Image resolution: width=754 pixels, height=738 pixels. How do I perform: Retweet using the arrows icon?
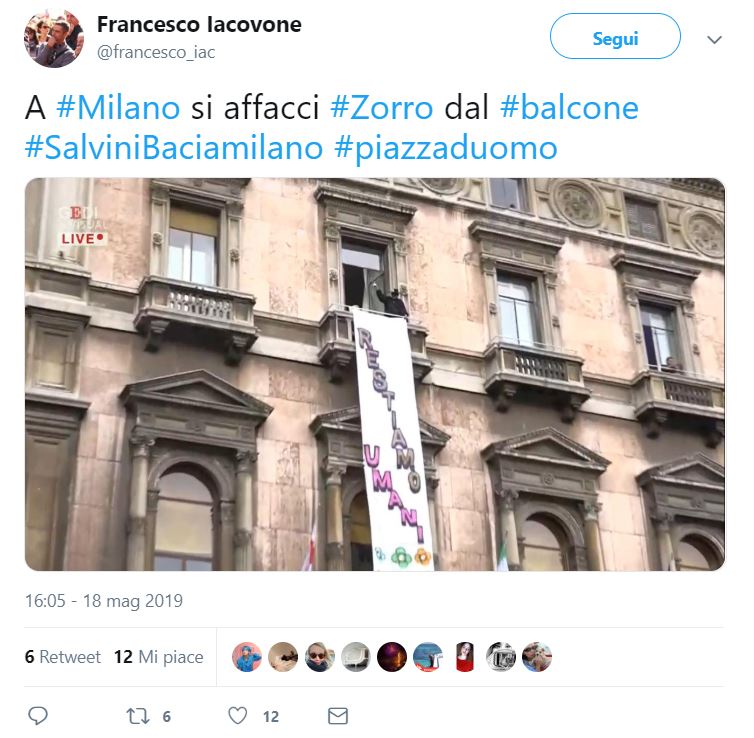(x=138, y=716)
